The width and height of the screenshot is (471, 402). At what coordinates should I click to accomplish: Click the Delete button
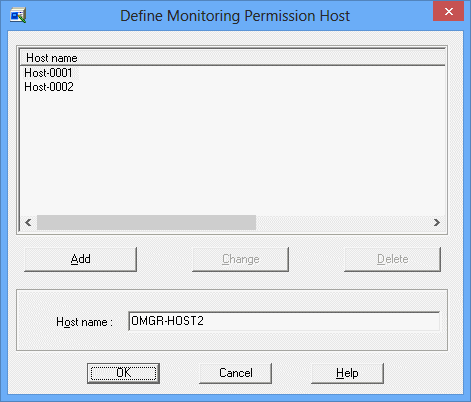[x=392, y=259]
